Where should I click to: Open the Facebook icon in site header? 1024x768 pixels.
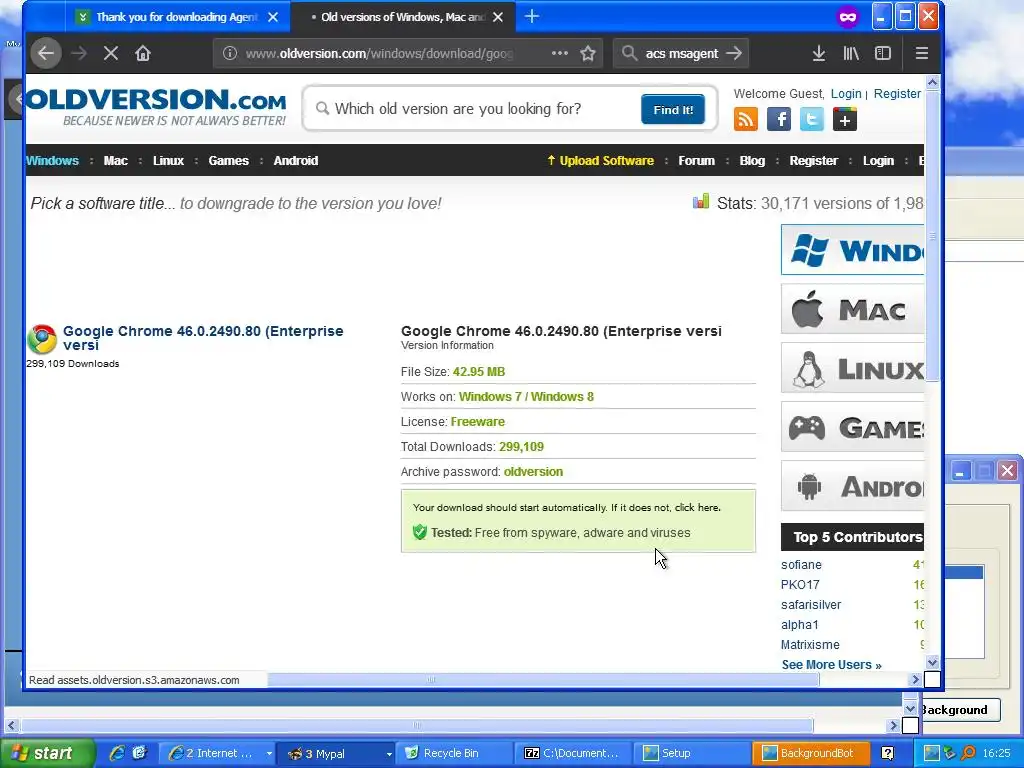pos(778,120)
